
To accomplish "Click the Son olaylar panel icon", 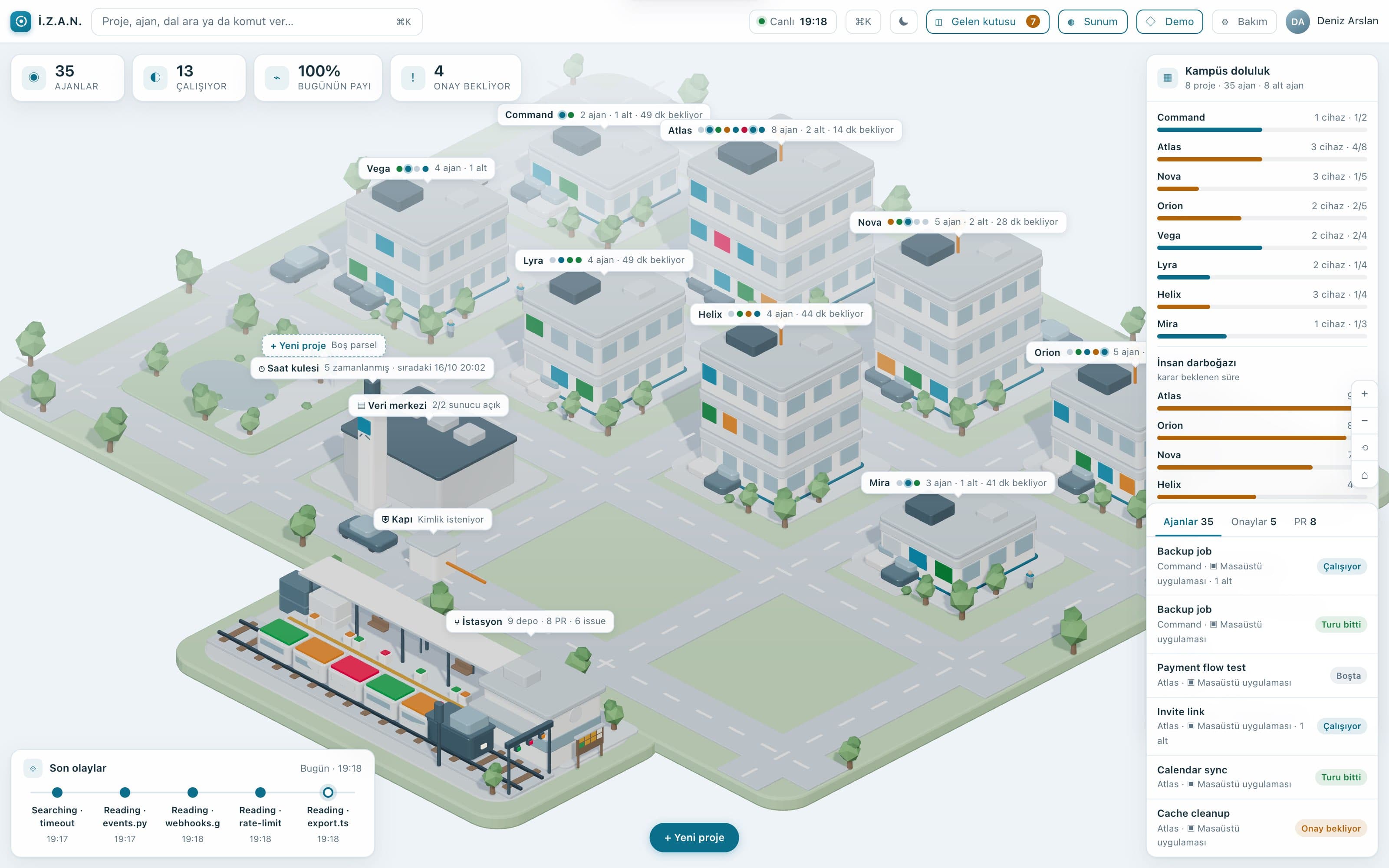I will 33,768.
